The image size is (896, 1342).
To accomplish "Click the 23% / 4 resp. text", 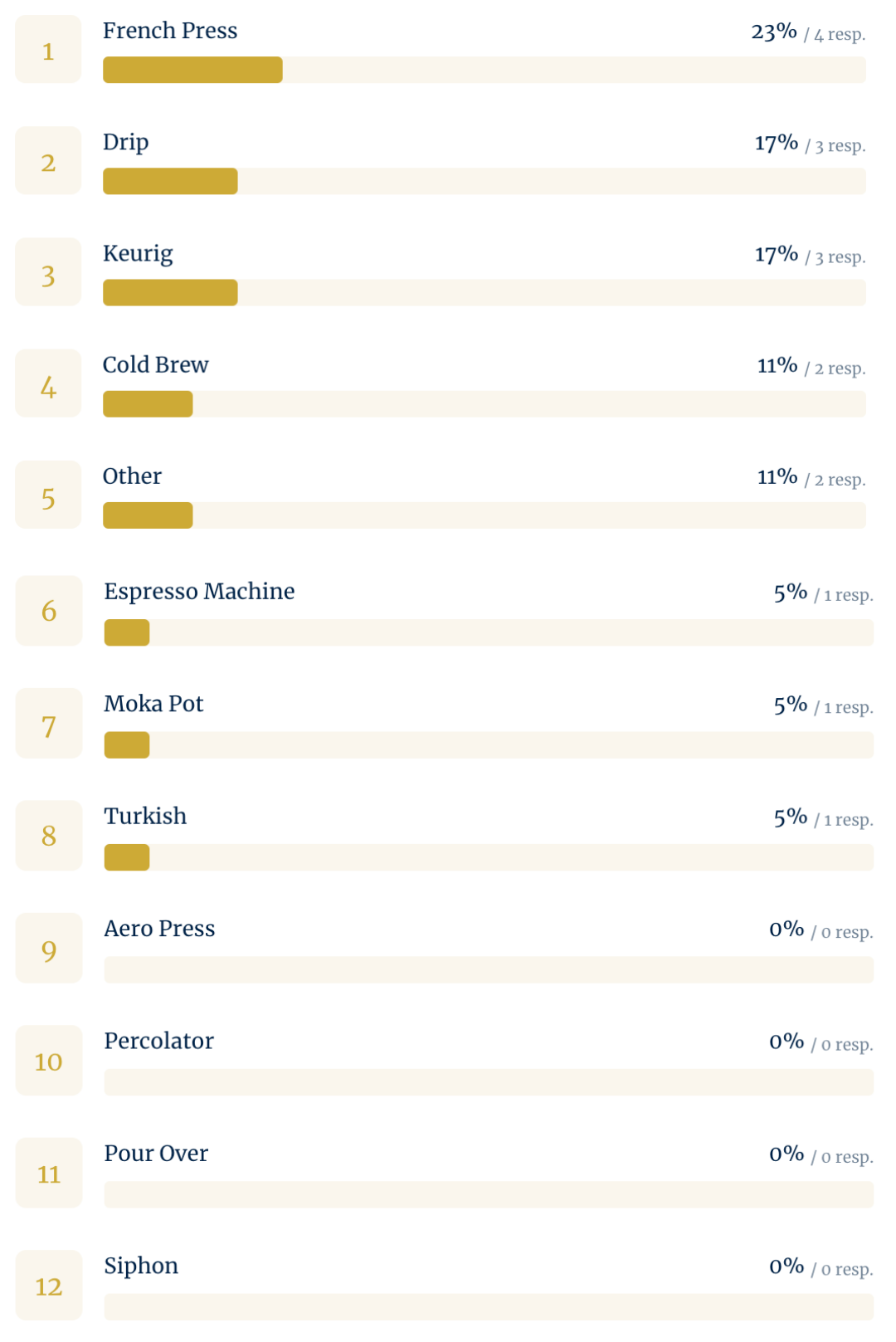I will pyautogui.click(x=808, y=32).
